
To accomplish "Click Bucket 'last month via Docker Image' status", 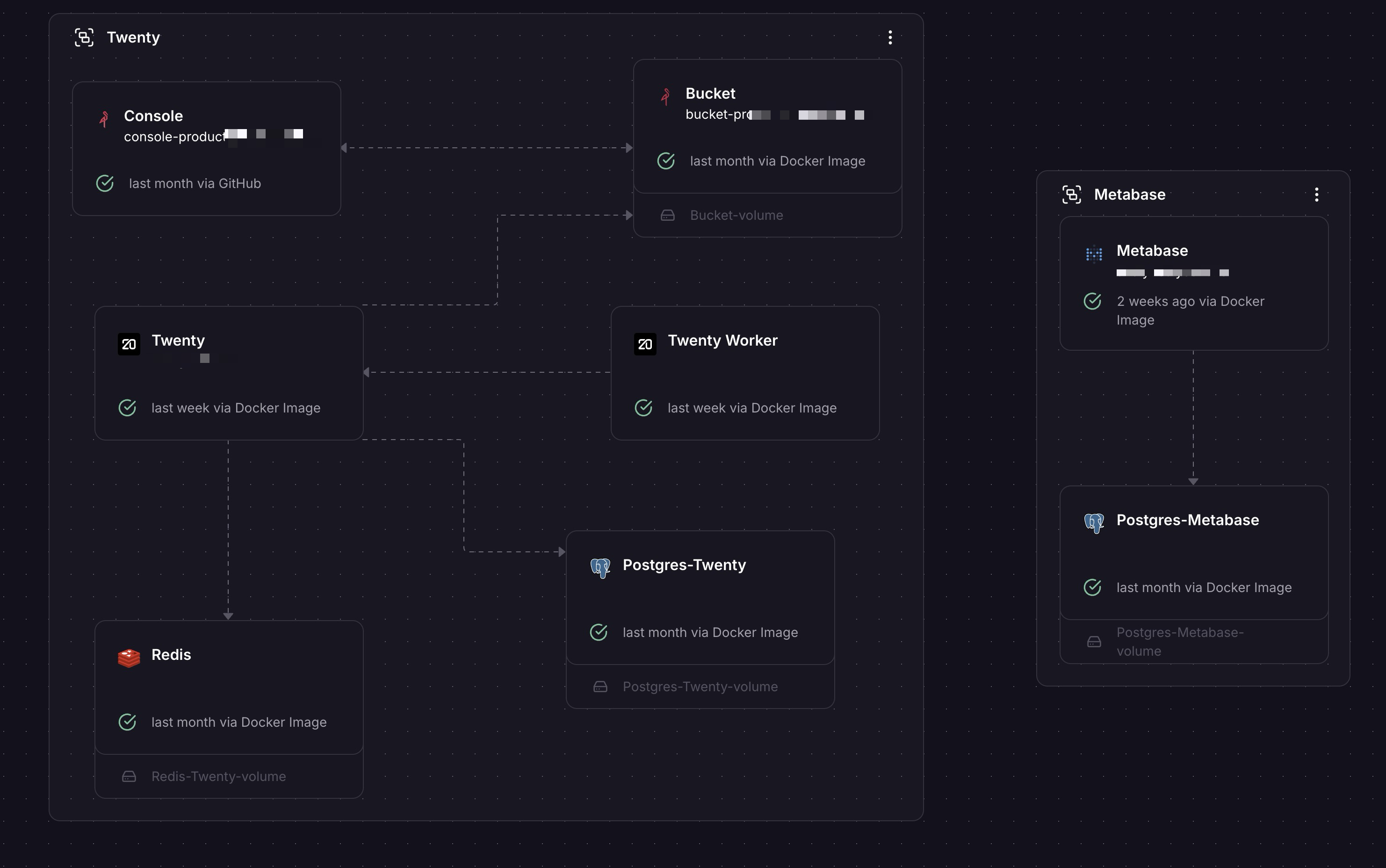I will click(777, 161).
